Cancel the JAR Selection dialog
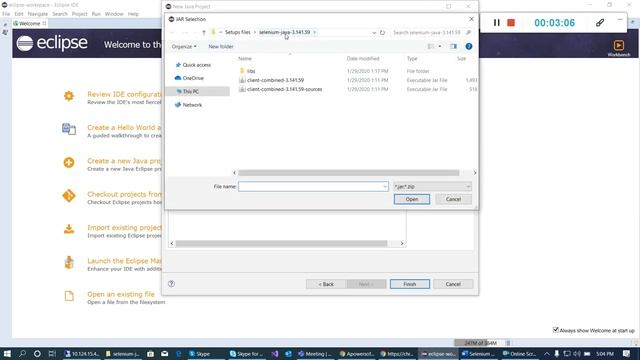This screenshot has width=640, height=360. [453, 199]
